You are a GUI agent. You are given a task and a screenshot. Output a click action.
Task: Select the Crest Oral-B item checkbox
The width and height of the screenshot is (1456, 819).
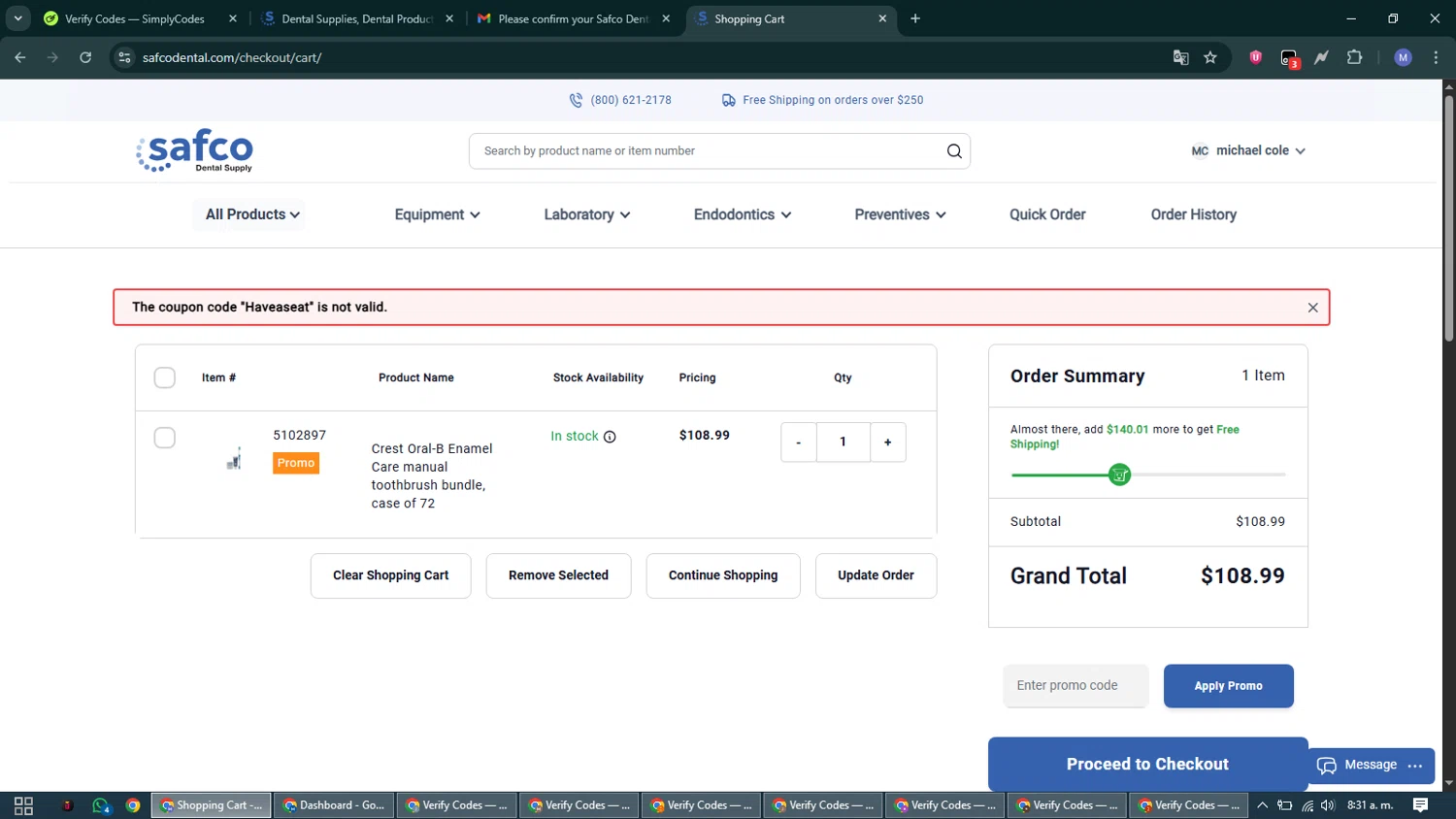pos(165,438)
